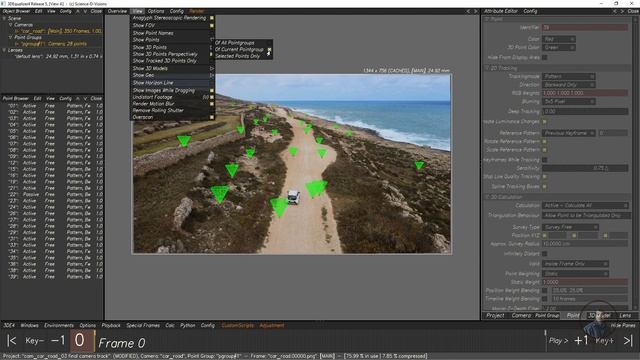Toggle Rotate Reference Pattern checkbox

[x=544, y=141]
